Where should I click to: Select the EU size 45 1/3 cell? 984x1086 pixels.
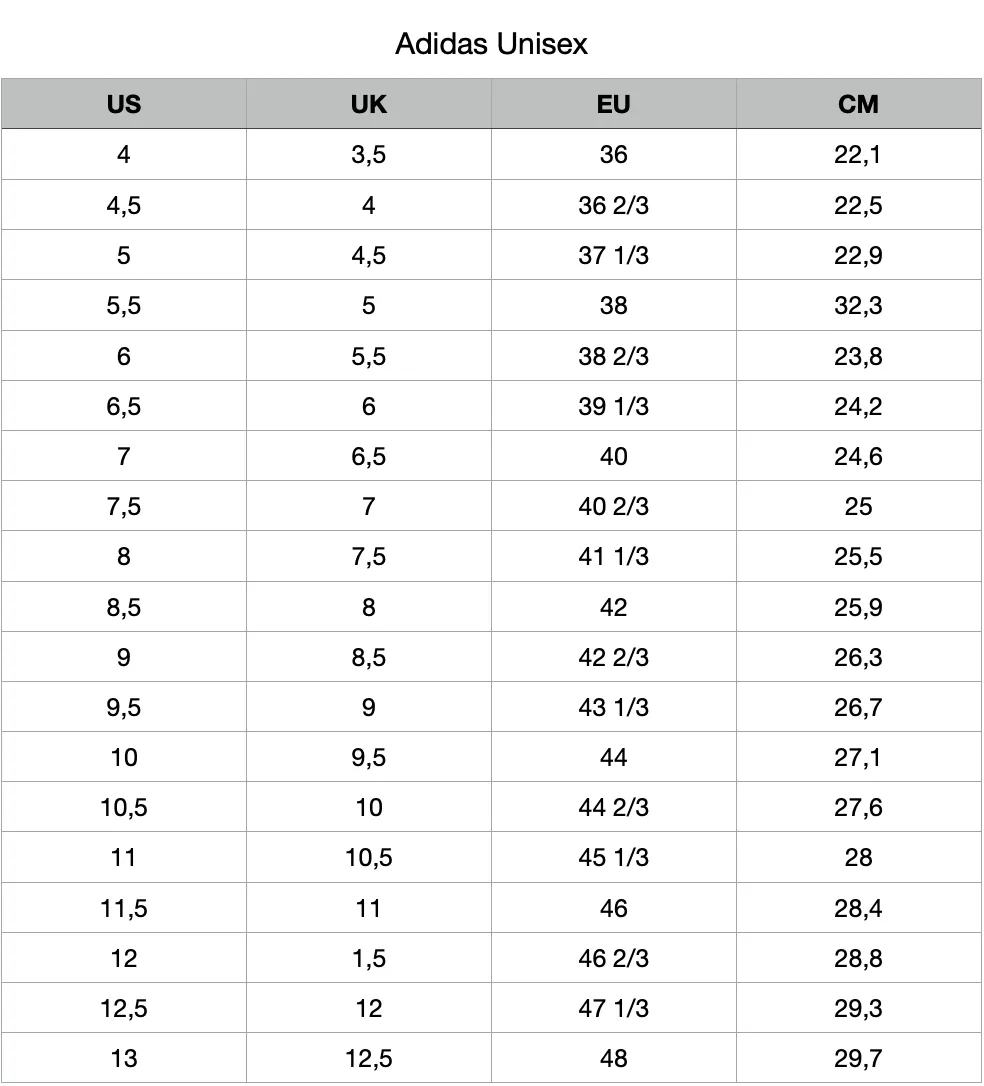[x=614, y=857]
